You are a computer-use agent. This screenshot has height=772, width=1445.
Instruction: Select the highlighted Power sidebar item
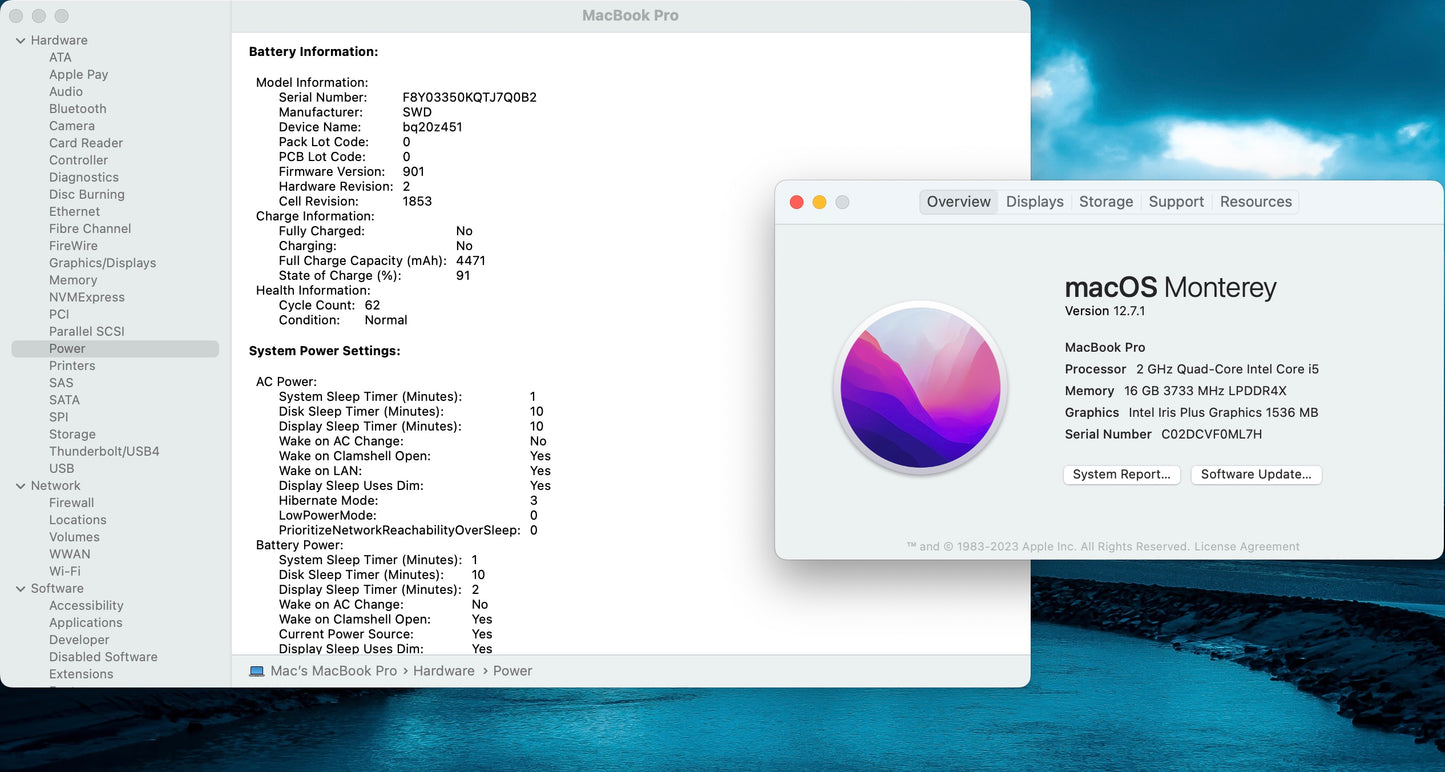[115, 349]
